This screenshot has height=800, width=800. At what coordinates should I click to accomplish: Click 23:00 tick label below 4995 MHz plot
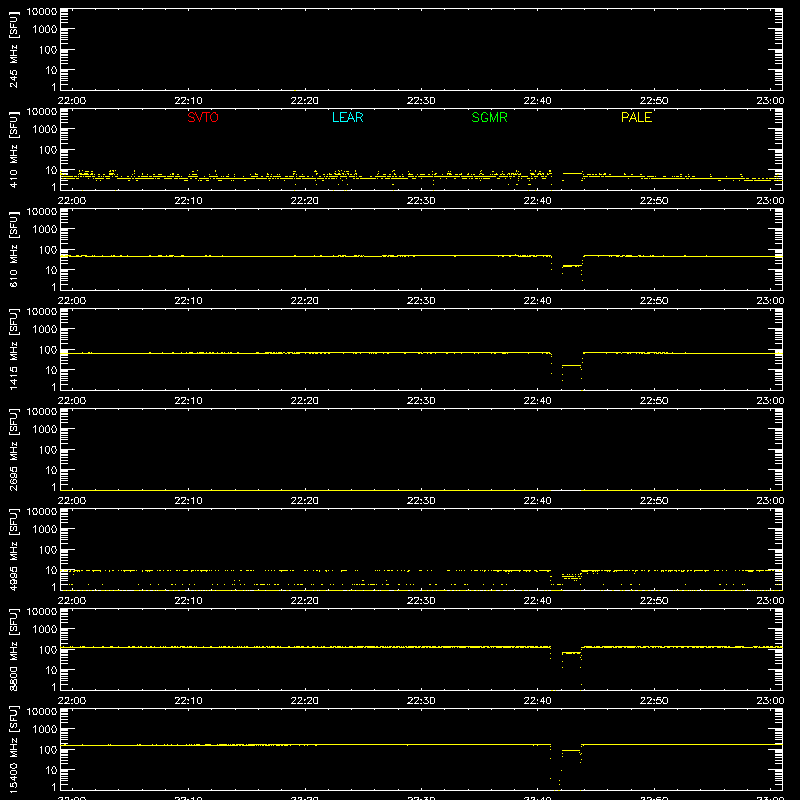pyautogui.click(x=770, y=601)
